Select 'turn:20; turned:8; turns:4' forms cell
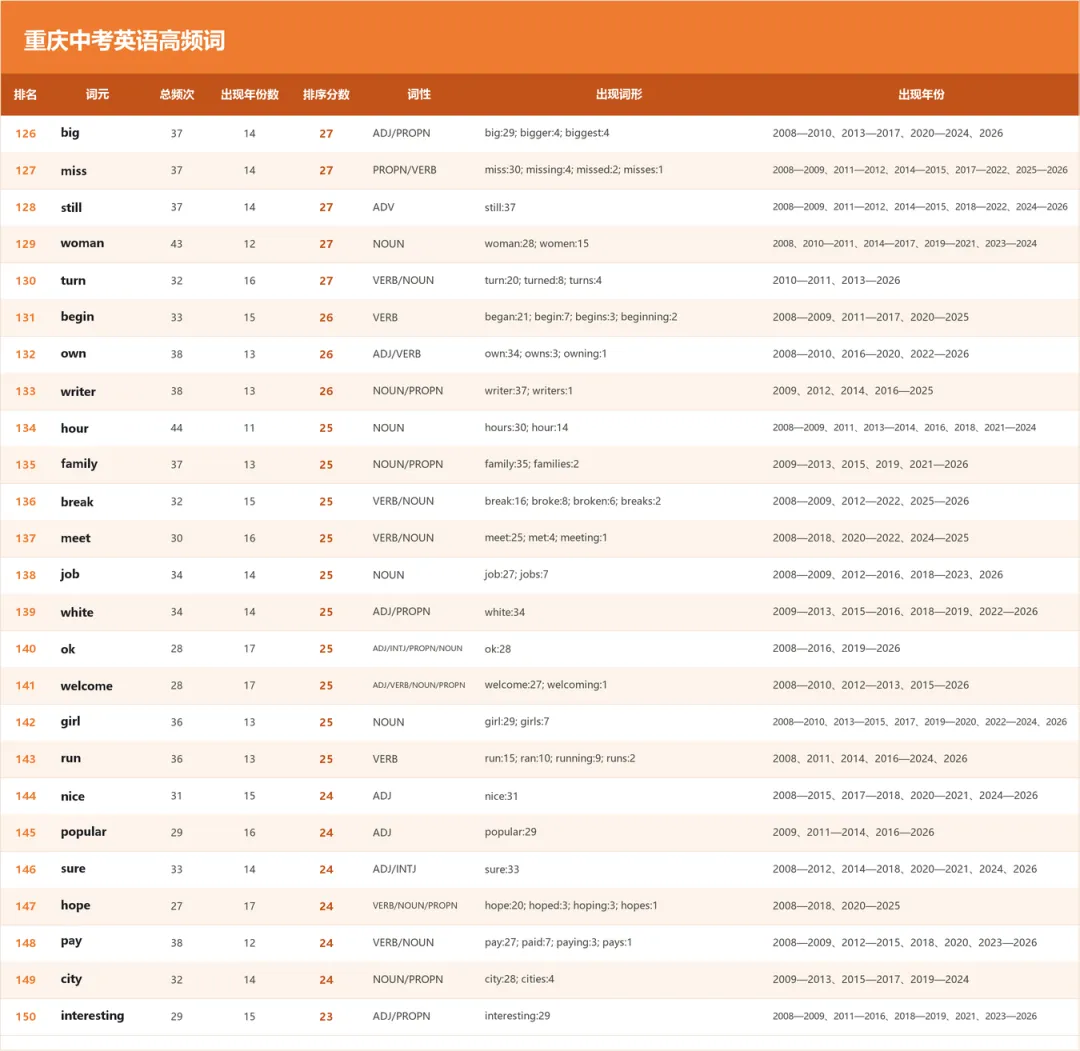Viewport: 1080px width, 1051px height. [543, 280]
